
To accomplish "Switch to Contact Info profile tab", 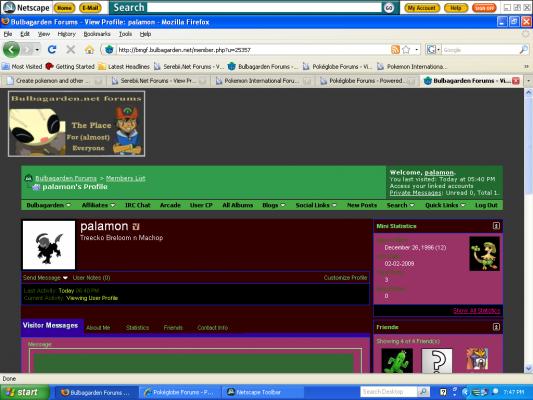I will (x=212, y=328).
